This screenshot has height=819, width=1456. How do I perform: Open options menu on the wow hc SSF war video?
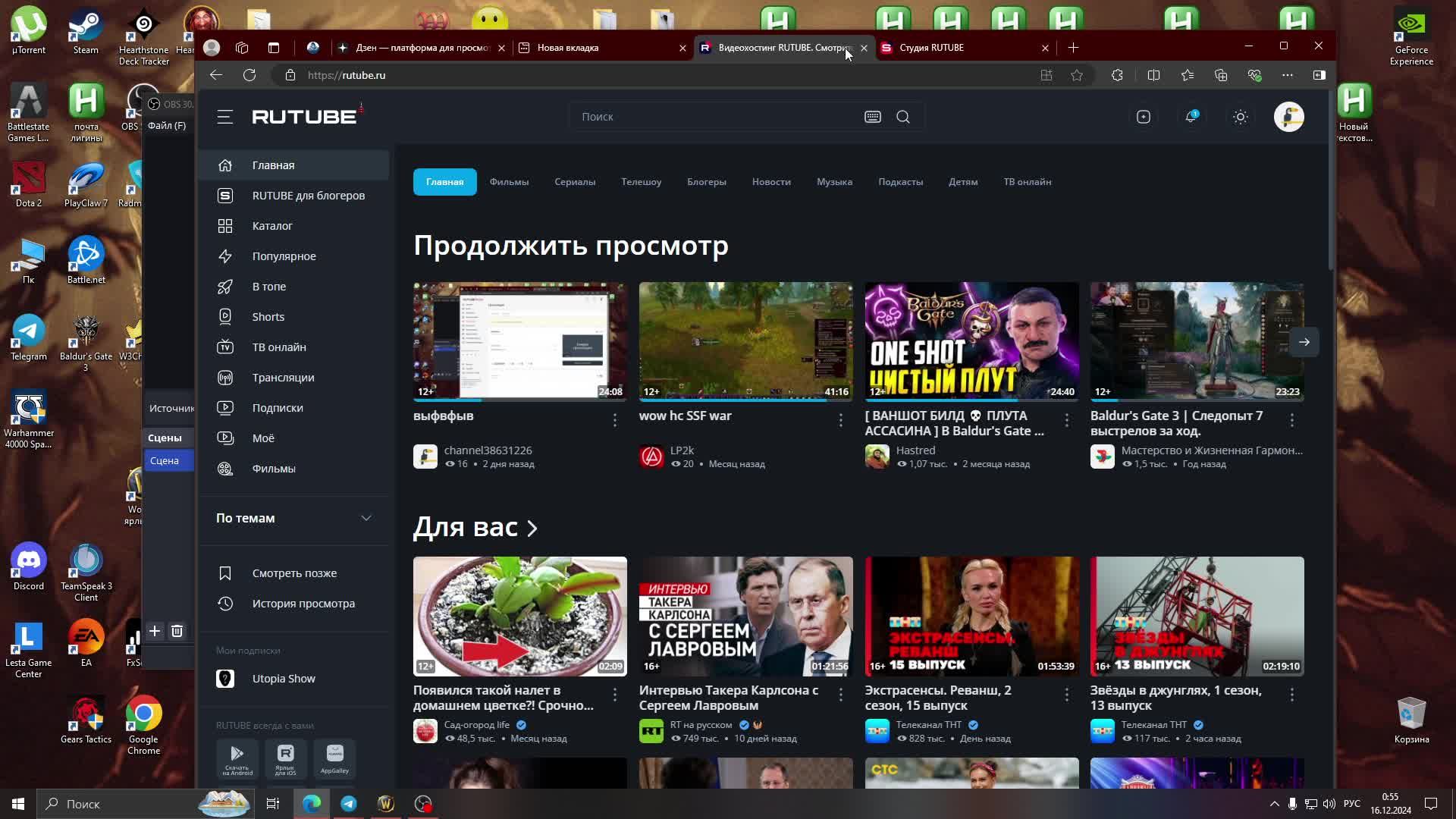839,419
